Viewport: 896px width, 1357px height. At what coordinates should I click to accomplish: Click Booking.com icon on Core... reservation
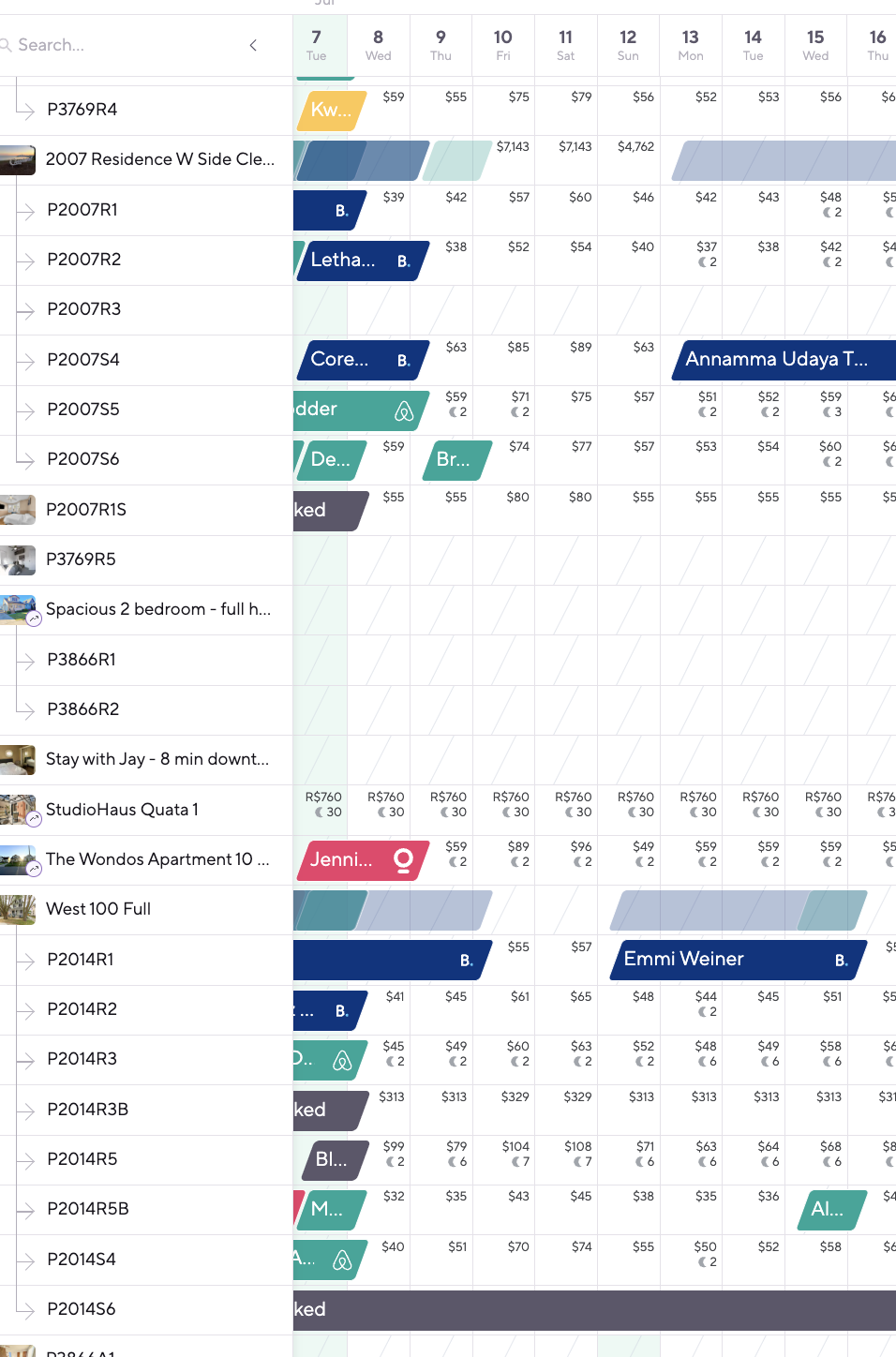(404, 361)
